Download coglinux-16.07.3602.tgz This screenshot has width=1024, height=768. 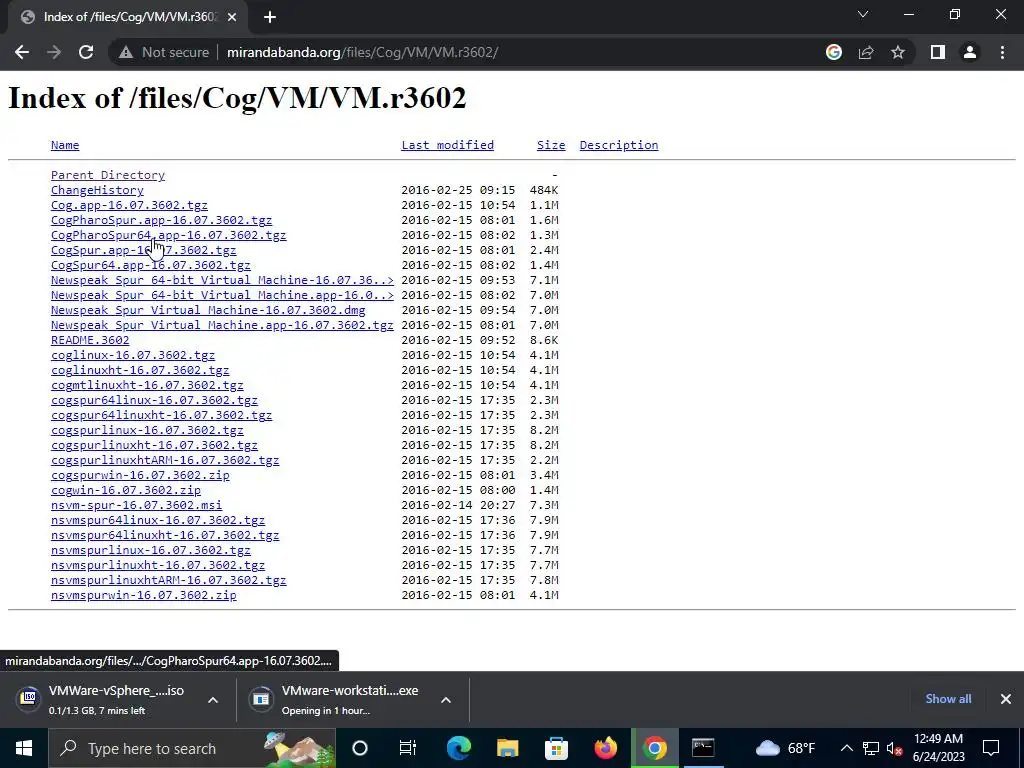coord(133,355)
